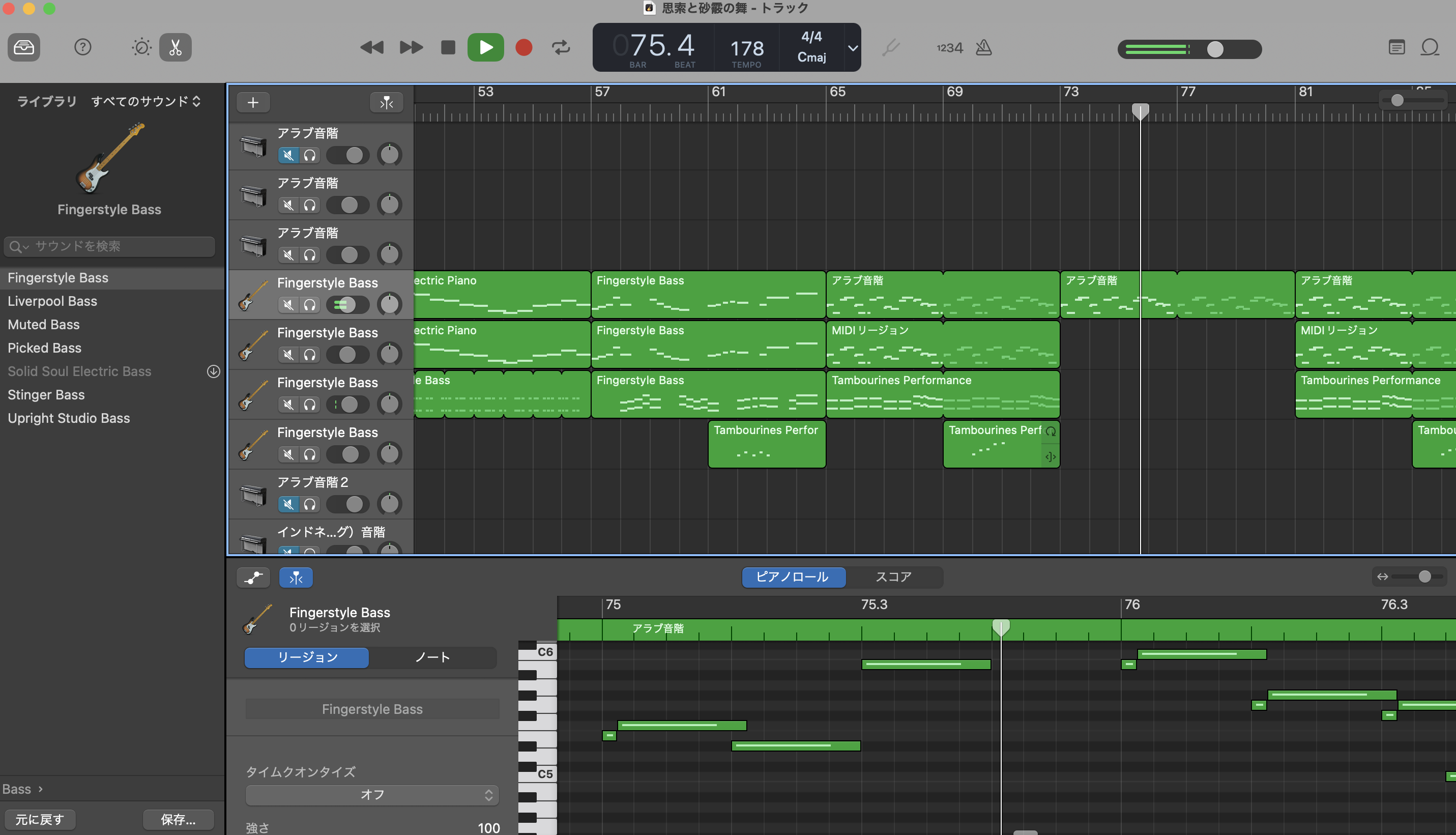Open the タイムクオンタイズ オフ popup
This screenshot has height=835, width=1456.
pos(372,795)
